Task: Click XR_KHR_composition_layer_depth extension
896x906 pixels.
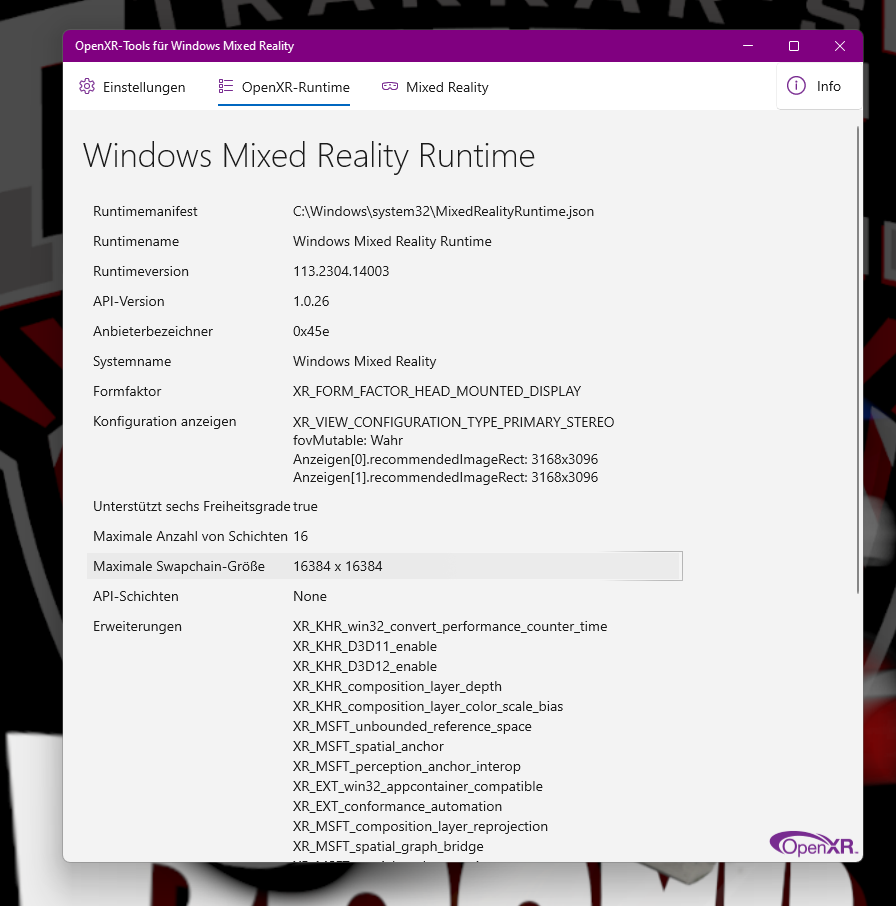Action: coord(397,686)
